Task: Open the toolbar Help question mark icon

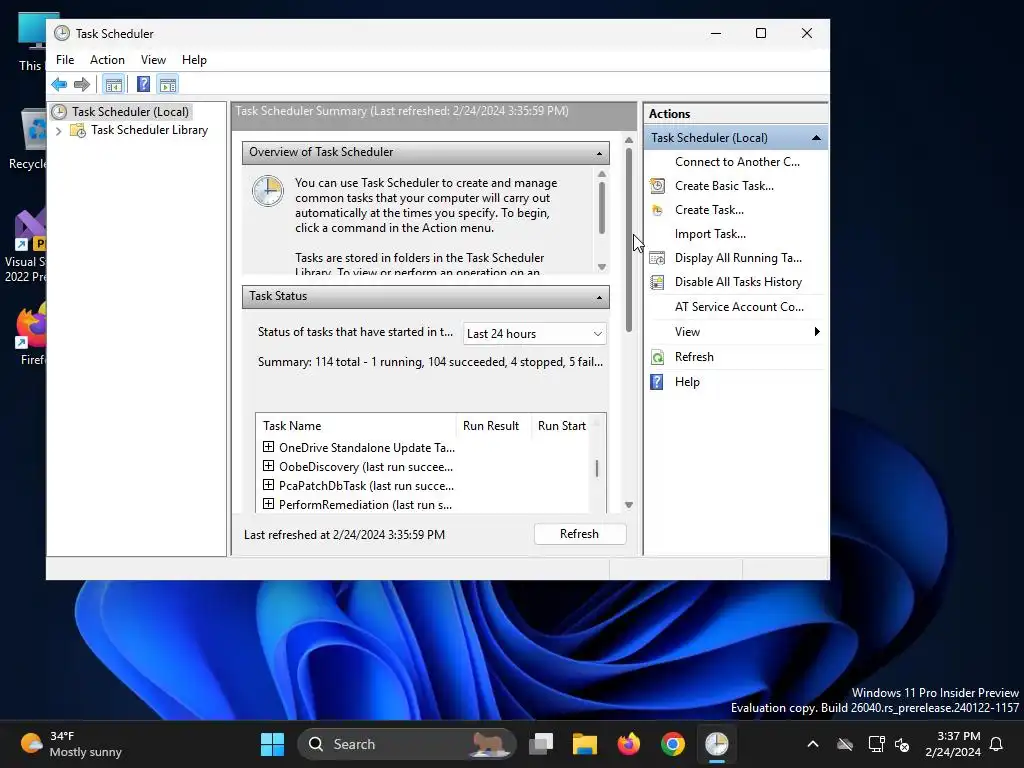Action: click(x=143, y=84)
